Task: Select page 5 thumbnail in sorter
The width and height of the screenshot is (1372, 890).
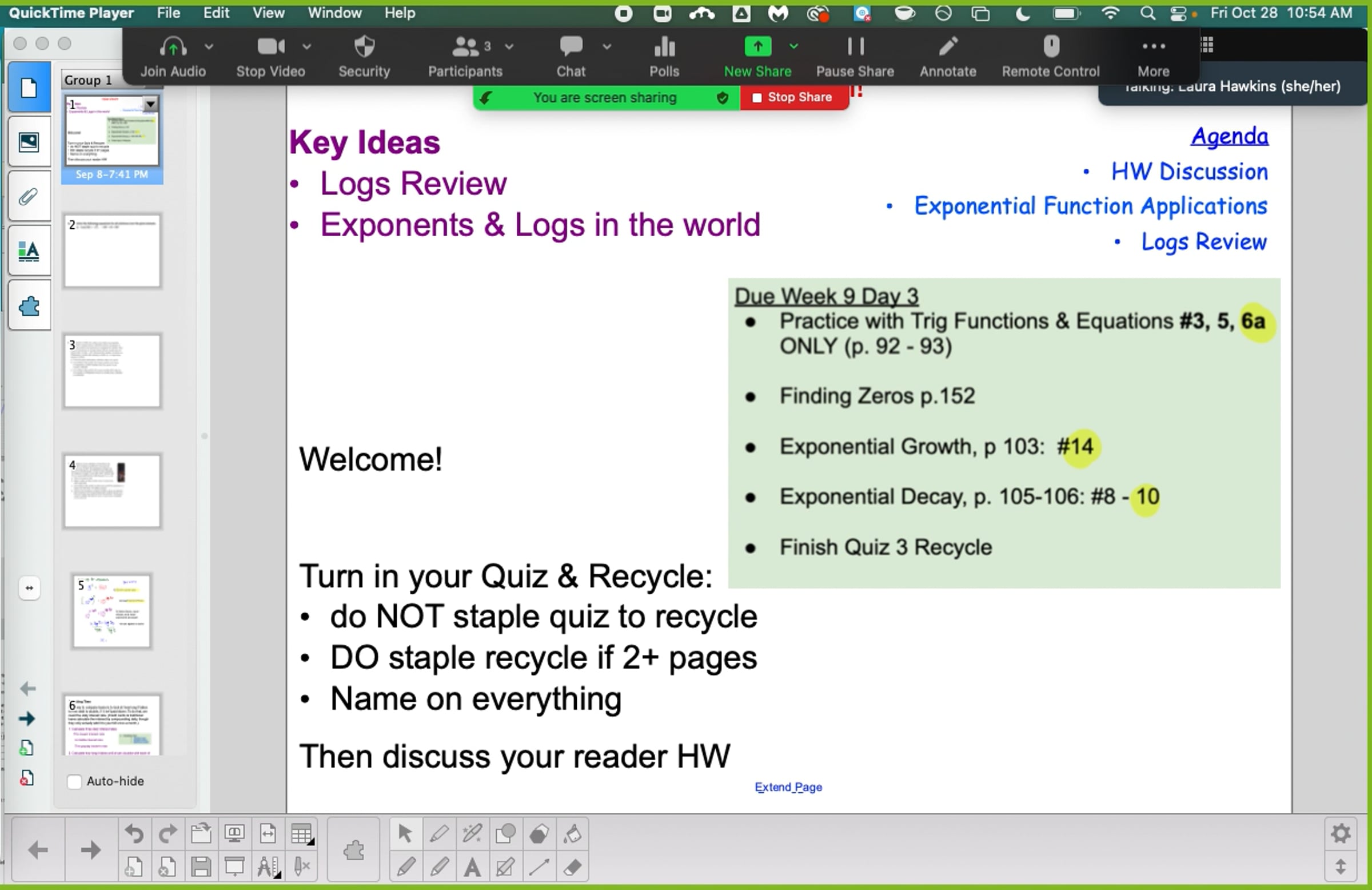Action: (x=112, y=611)
